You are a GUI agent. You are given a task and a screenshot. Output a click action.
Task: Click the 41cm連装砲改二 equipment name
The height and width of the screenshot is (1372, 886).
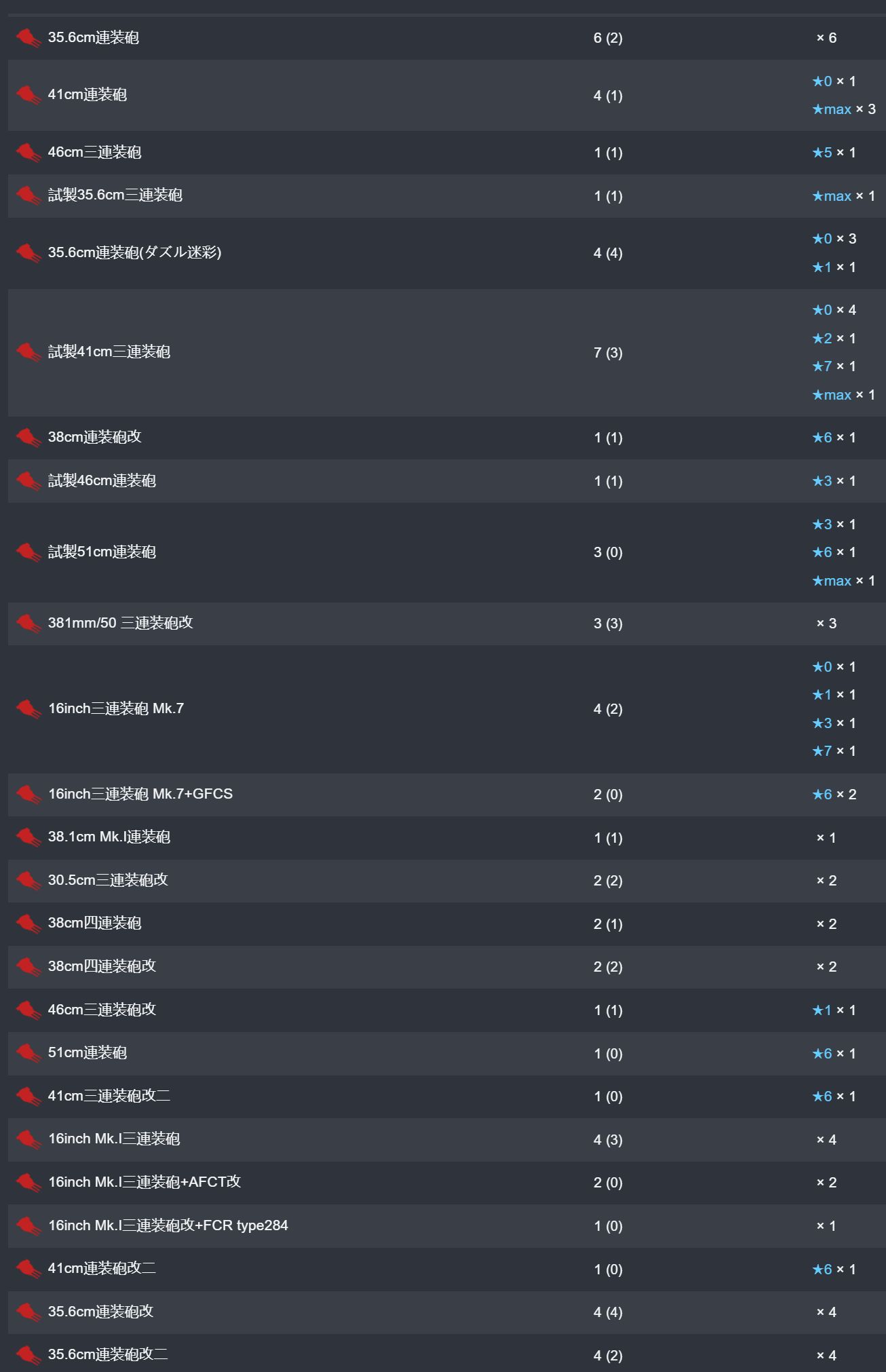tap(102, 1268)
